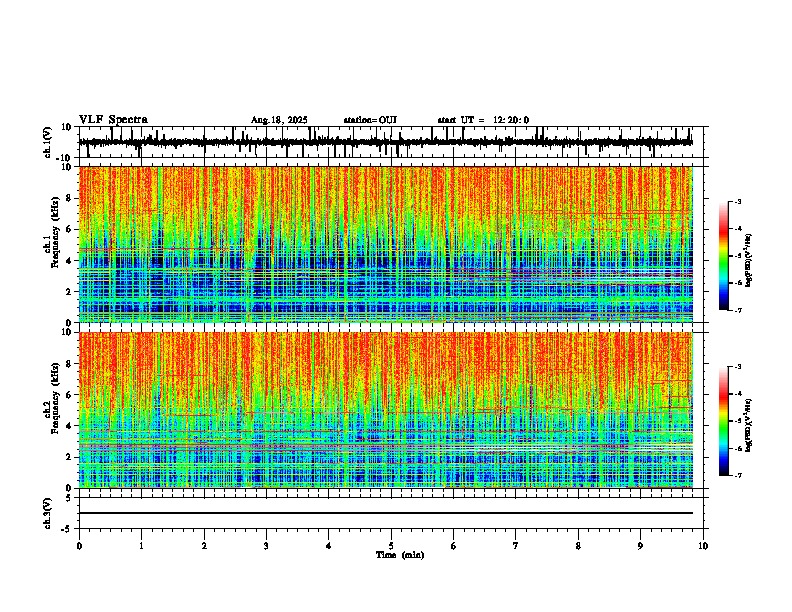Viewport: 792px width, 612px height.
Task: Click the "ch.3(V)" axis label
Action: pyautogui.click(x=47, y=514)
